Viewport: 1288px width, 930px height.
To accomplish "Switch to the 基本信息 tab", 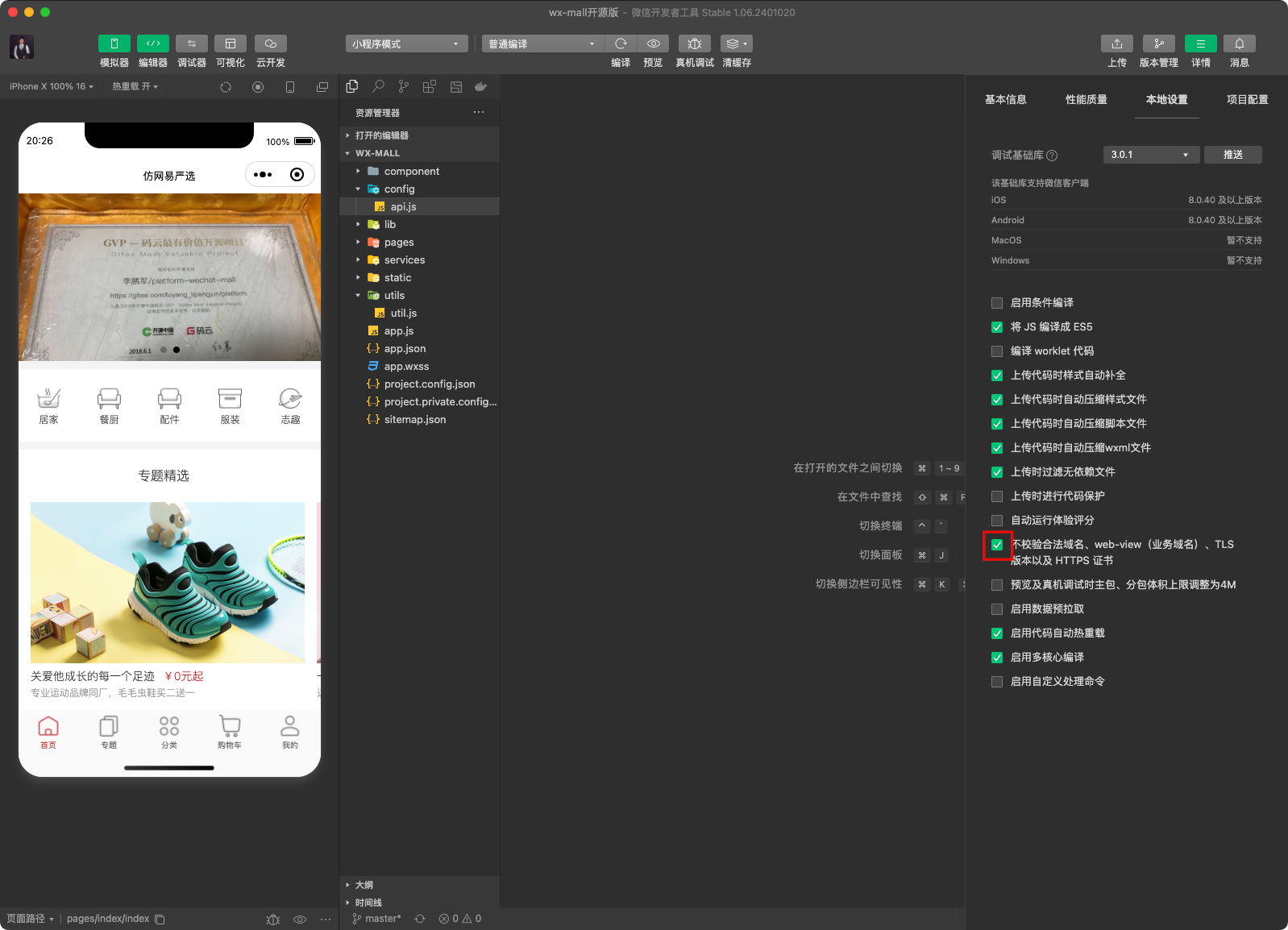I will point(1006,99).
